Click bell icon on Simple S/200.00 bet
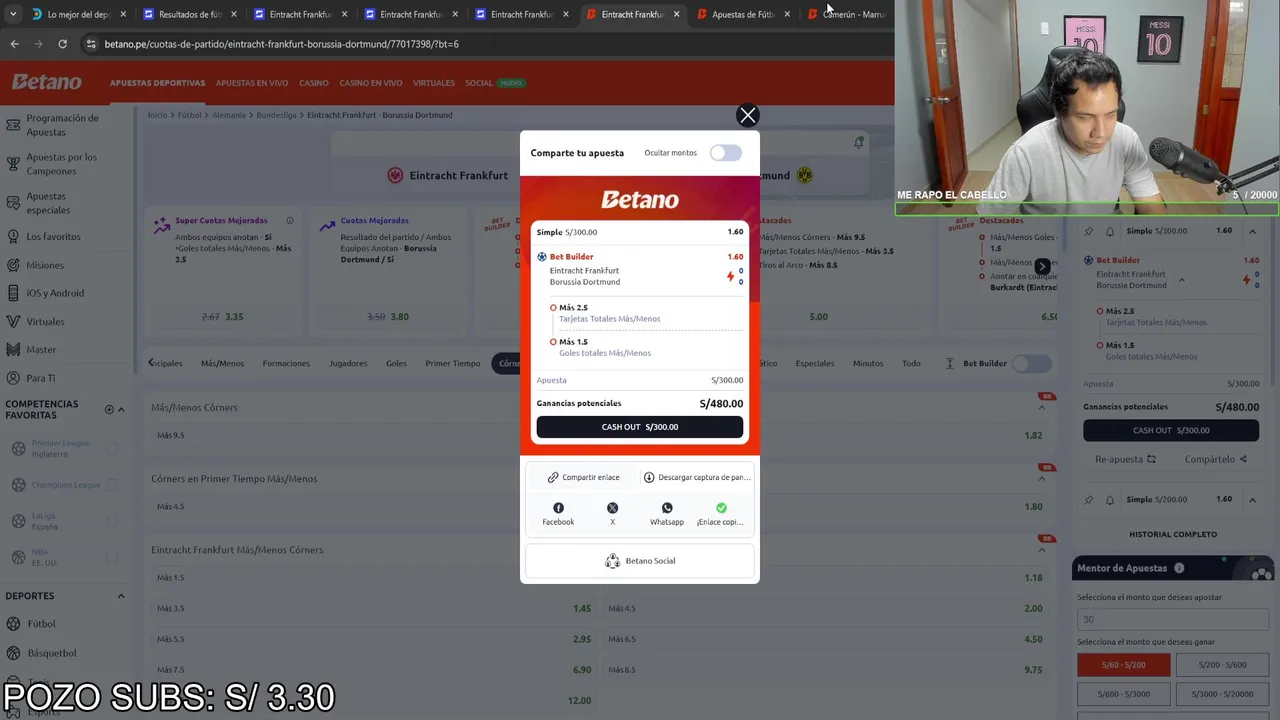Screen dimensions: 1280x720 [x=1109, y=499]
